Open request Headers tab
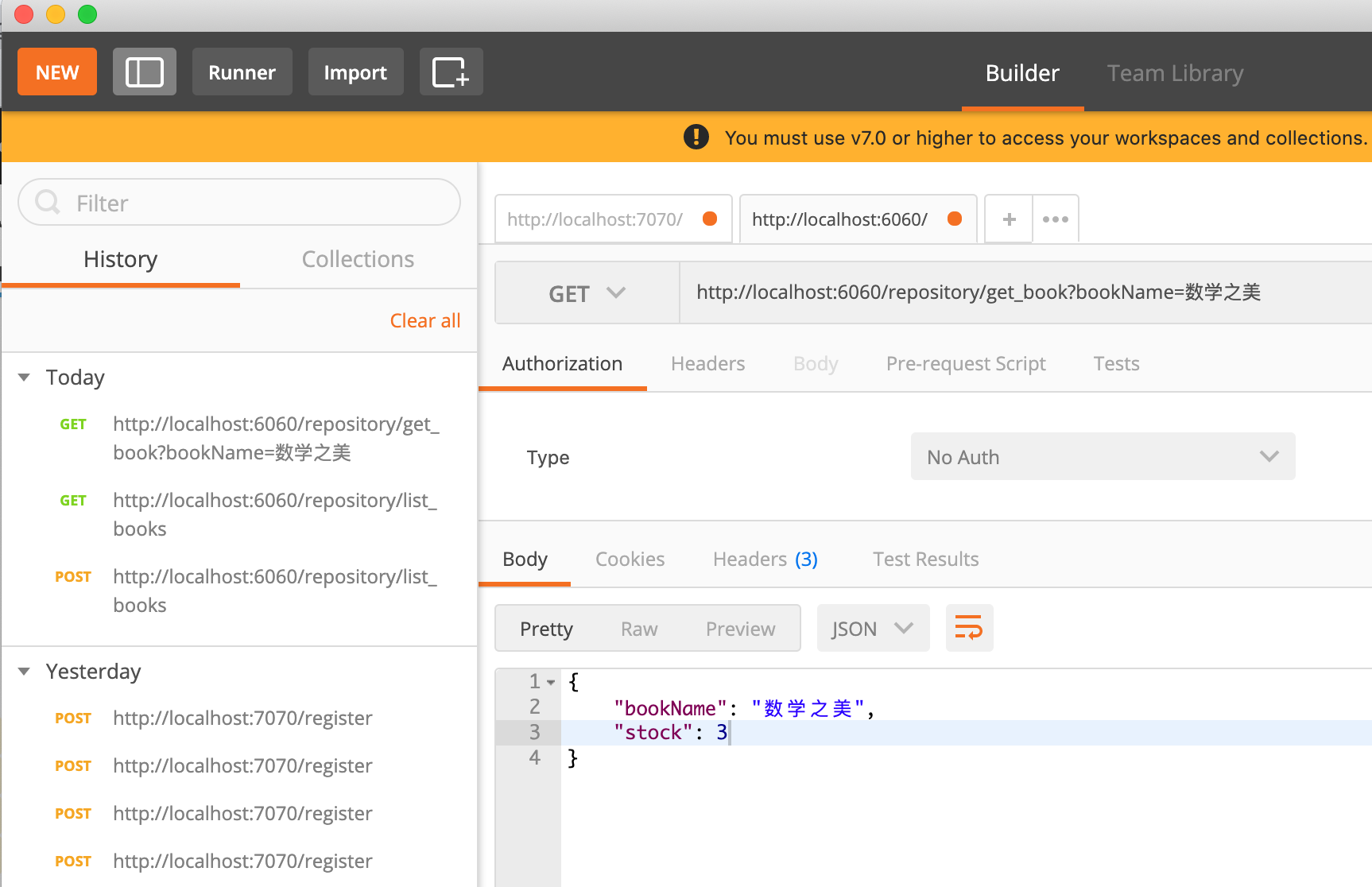The image size is (1372, 887). pos(707,363)
